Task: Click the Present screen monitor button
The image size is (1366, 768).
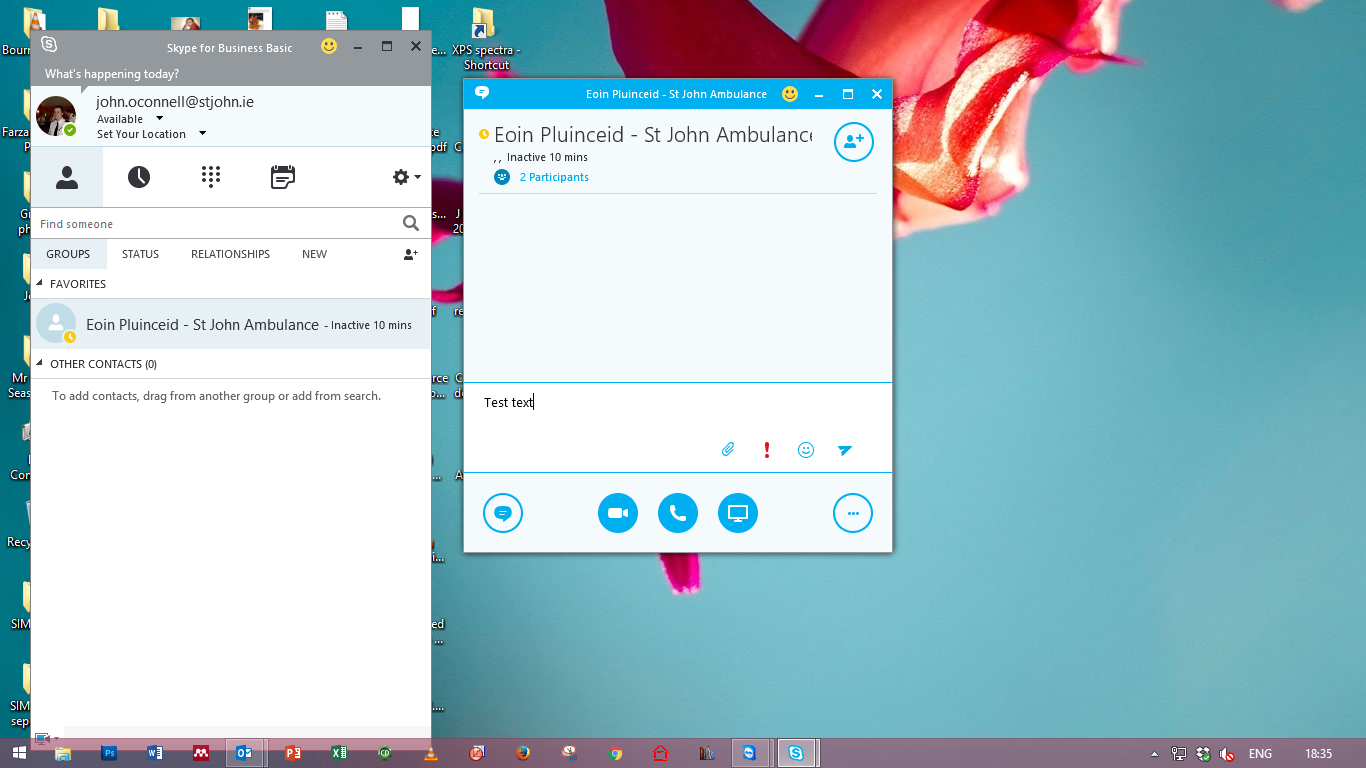Action: (738, 514)
